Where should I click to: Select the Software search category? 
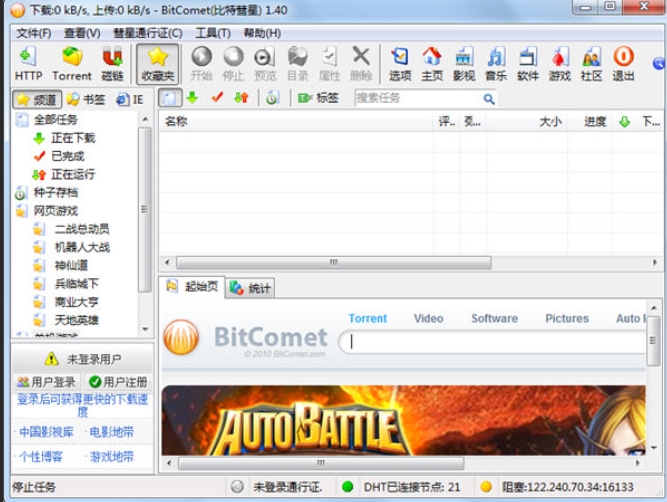coord(494,318)
